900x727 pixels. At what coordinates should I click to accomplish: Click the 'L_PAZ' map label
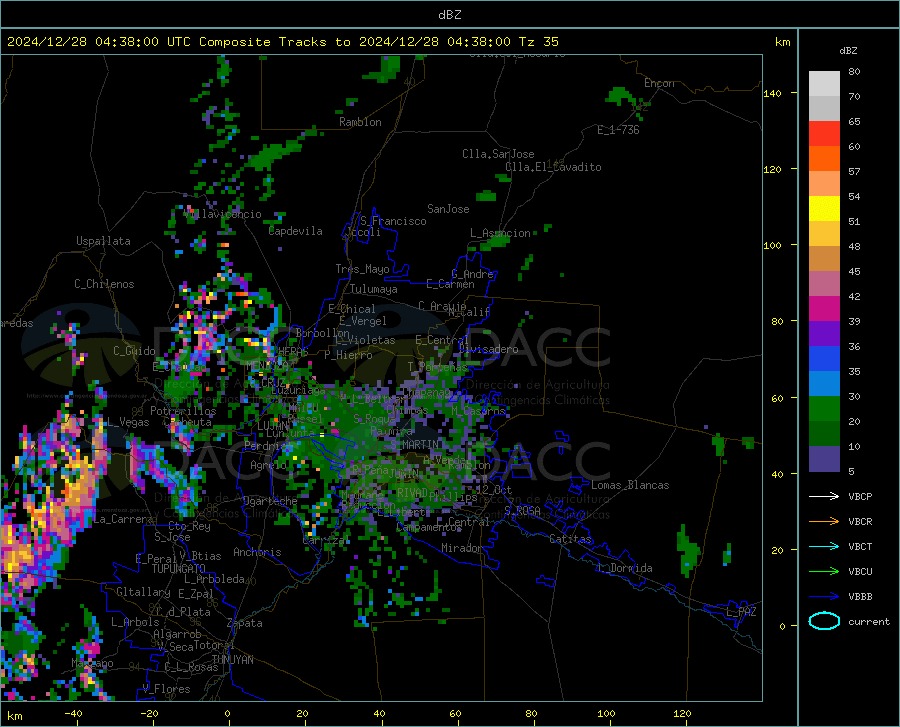point(741,612)
